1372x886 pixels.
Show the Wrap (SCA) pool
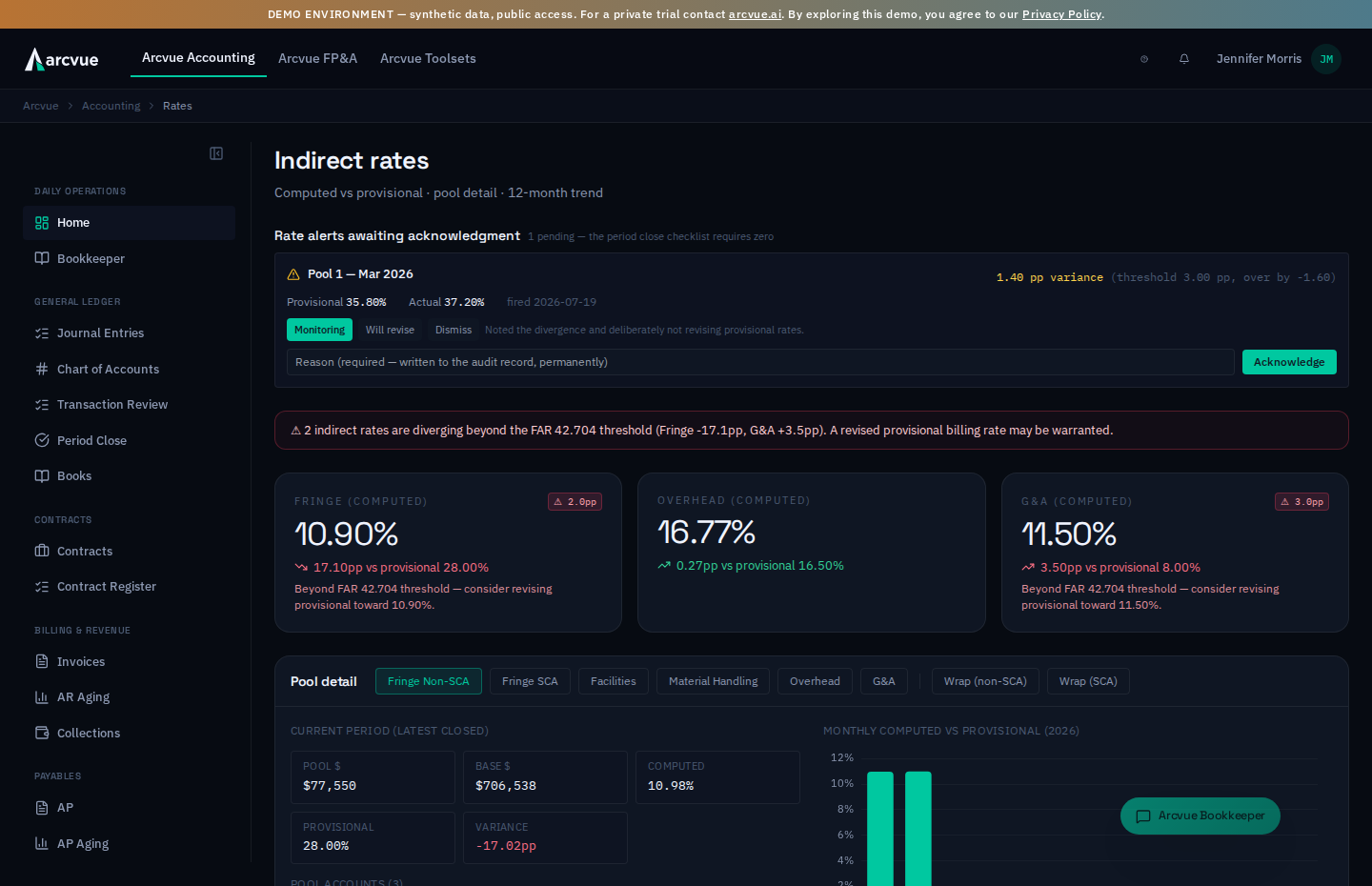pyautogui.click(x=1088, y=681)
